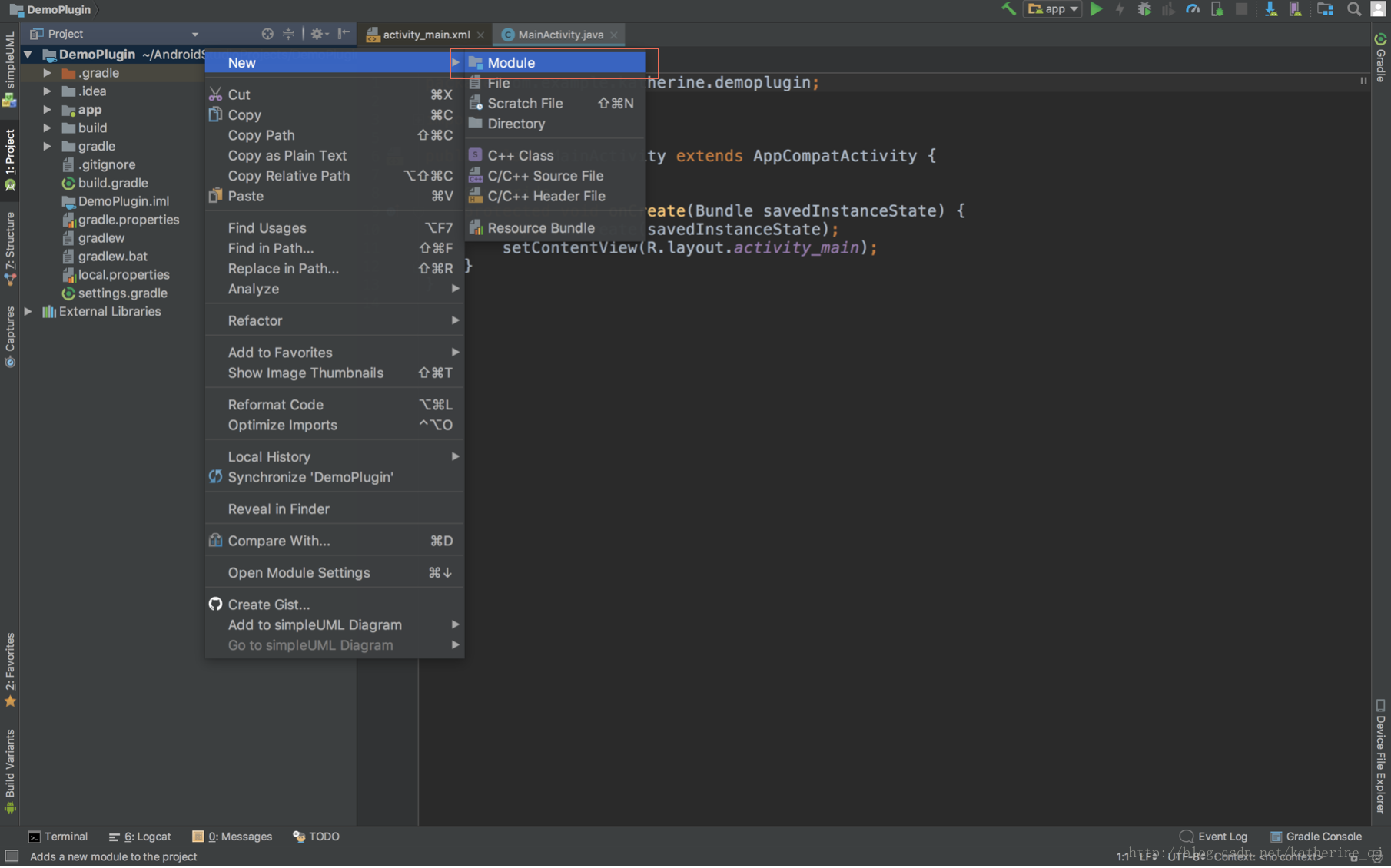Expand the app module folder

pyautogui.click(x=47, y=110)
